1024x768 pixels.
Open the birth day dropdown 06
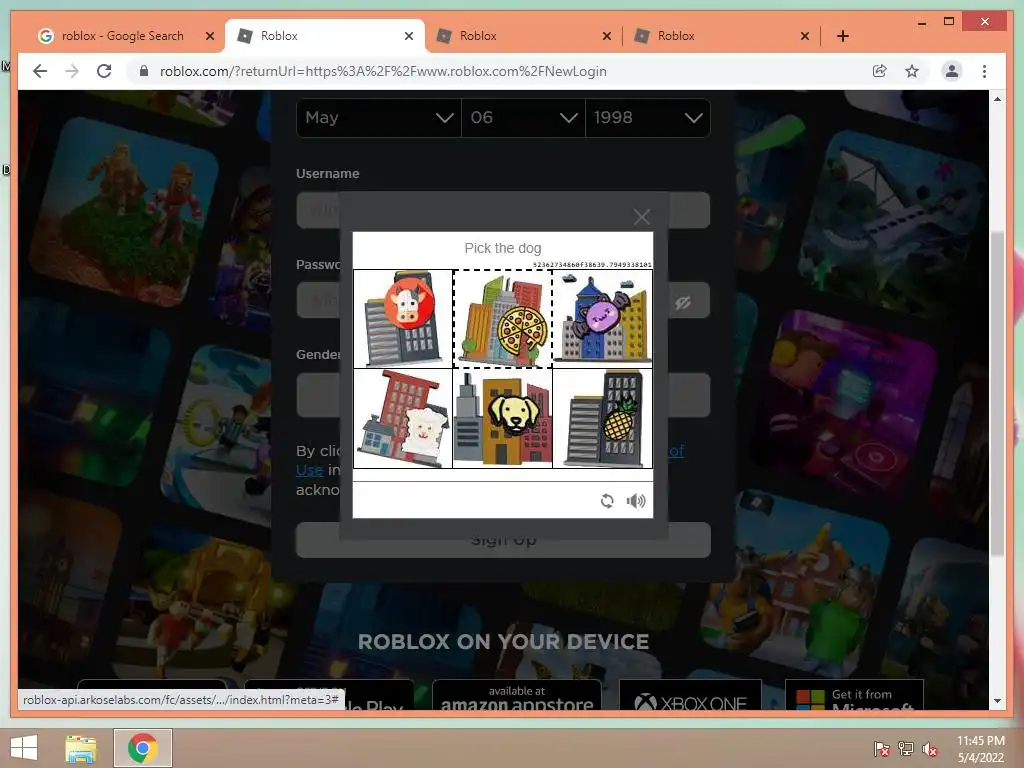[x=523, y=118]
